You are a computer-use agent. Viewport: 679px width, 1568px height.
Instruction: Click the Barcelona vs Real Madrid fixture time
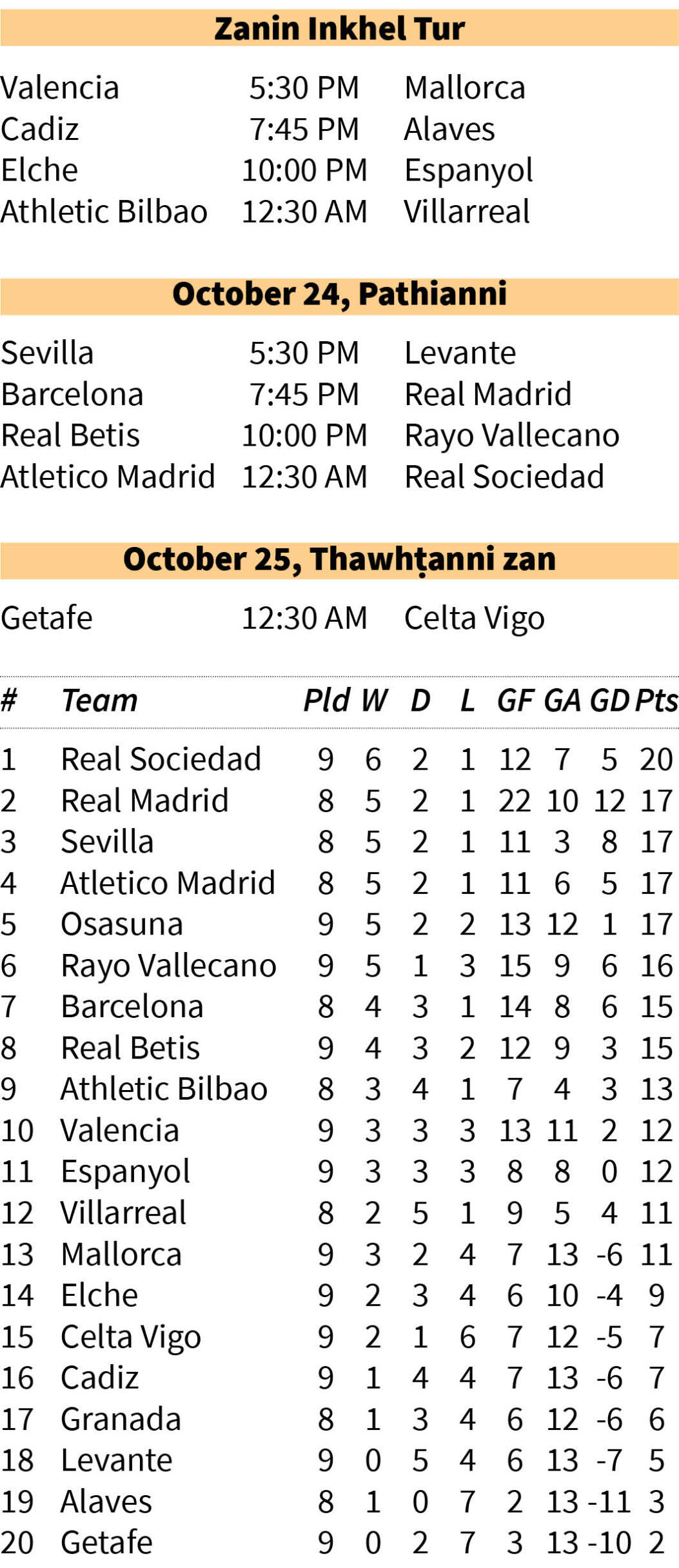(x=304, y=394)
